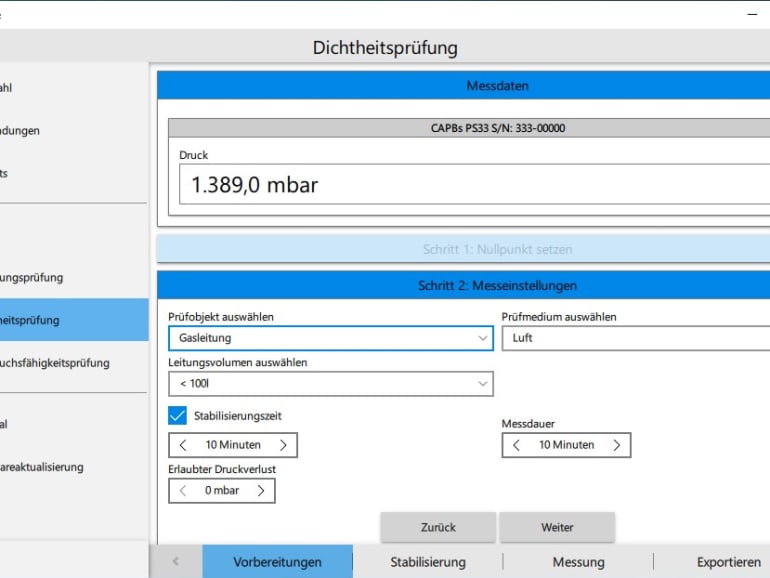
Task: Click the back chevron in bottom bar
Action: click(176, 562)
